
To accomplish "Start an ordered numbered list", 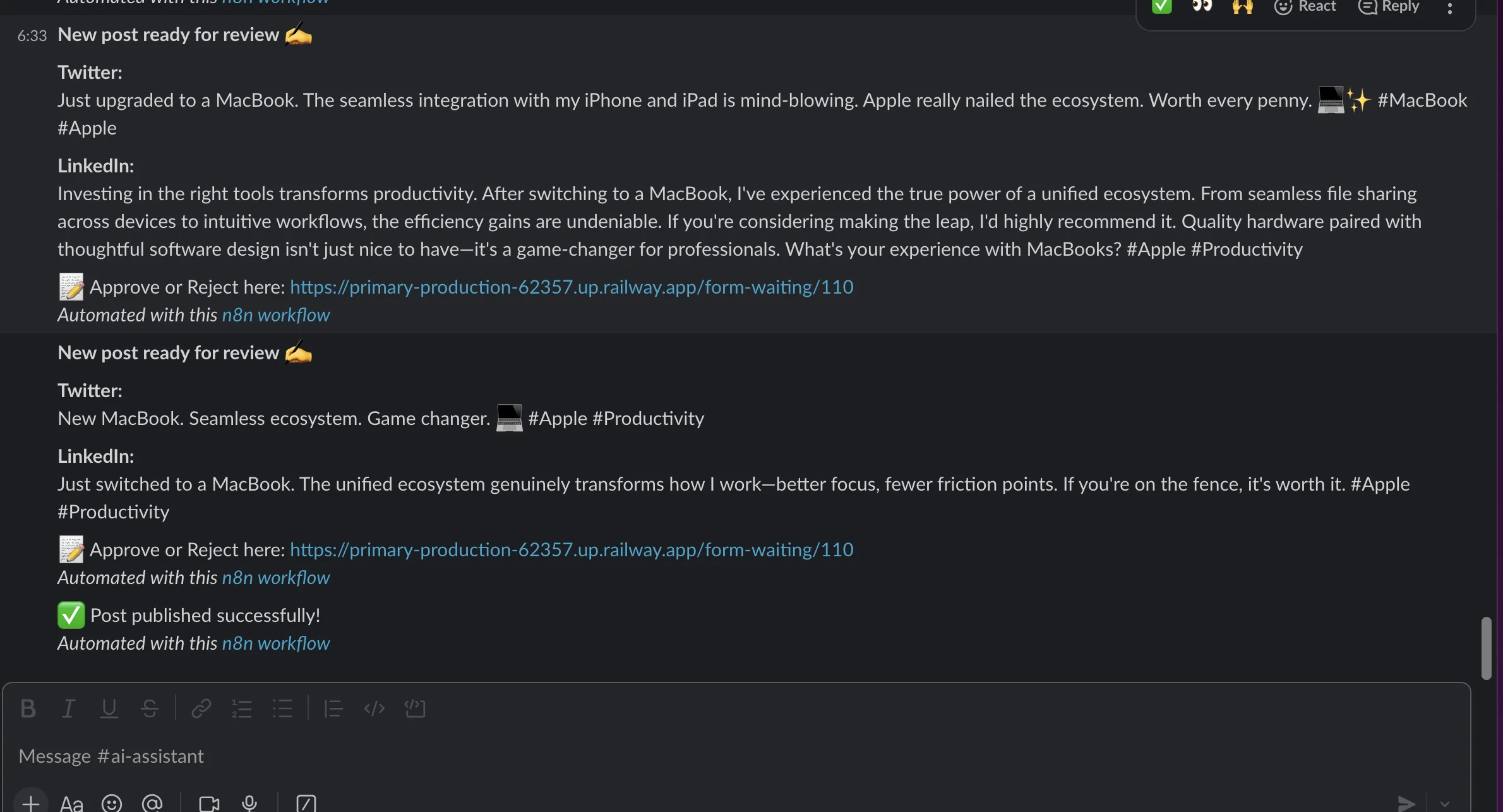I will 242,708.
